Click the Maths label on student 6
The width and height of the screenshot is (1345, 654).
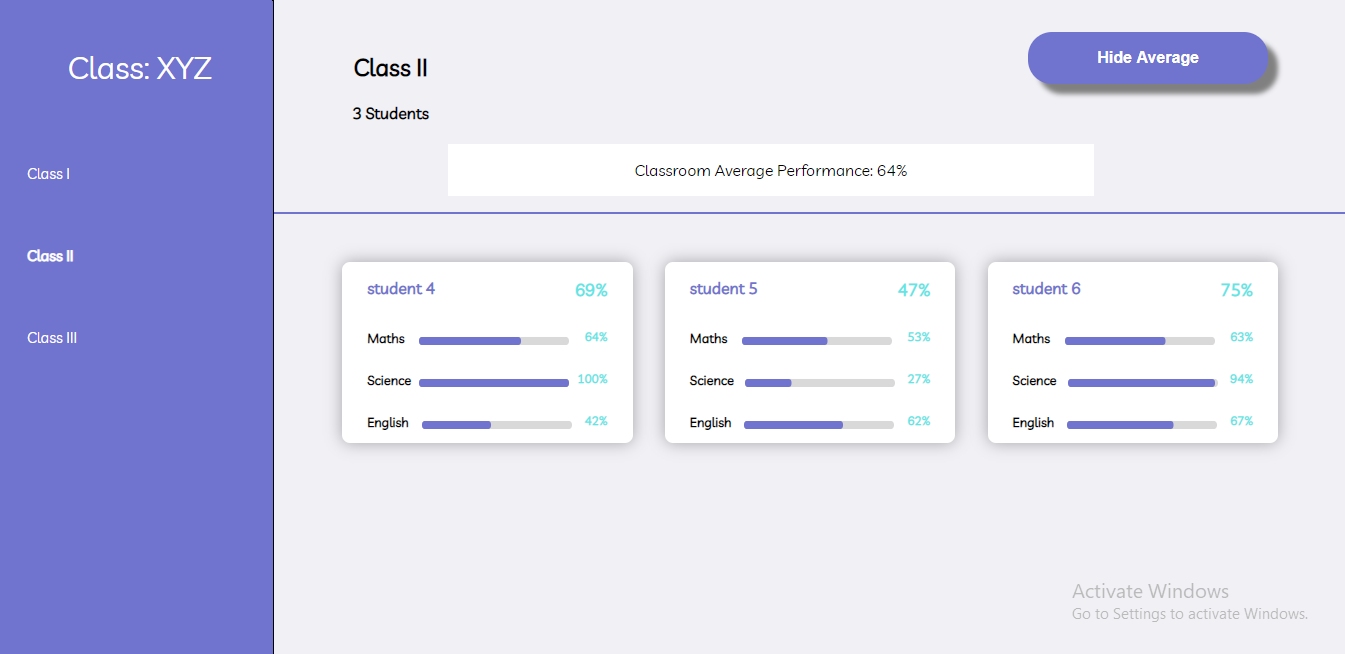click(x=1031, y=339)
